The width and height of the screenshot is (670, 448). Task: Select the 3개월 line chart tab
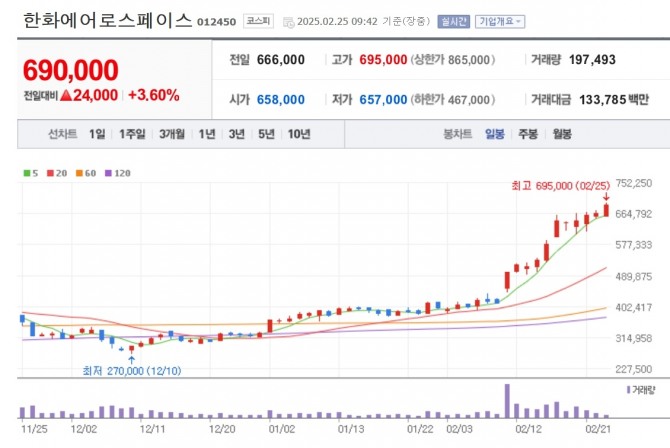coord(172,134)
